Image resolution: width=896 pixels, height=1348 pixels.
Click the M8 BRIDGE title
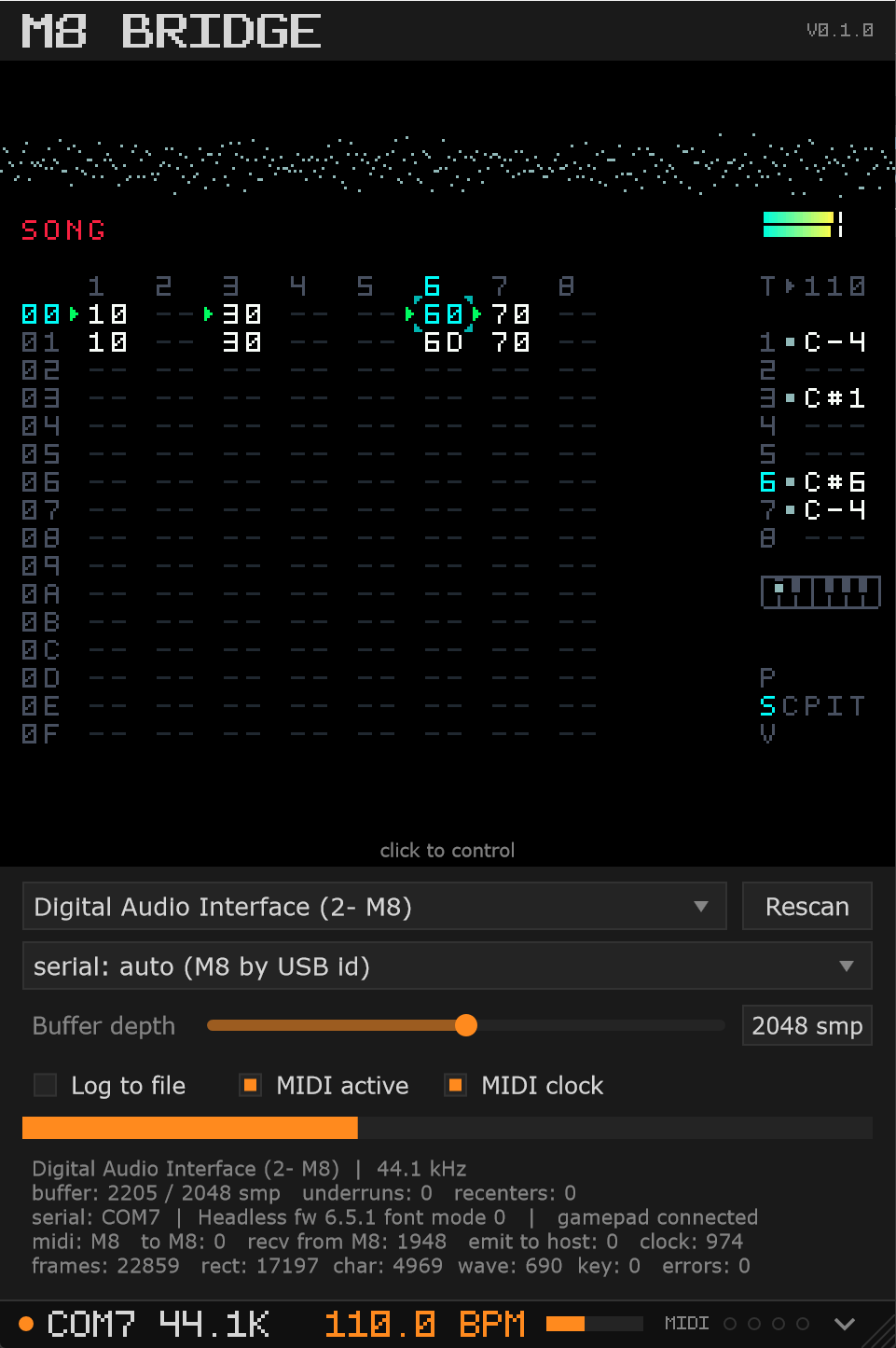tap(172, 31)
